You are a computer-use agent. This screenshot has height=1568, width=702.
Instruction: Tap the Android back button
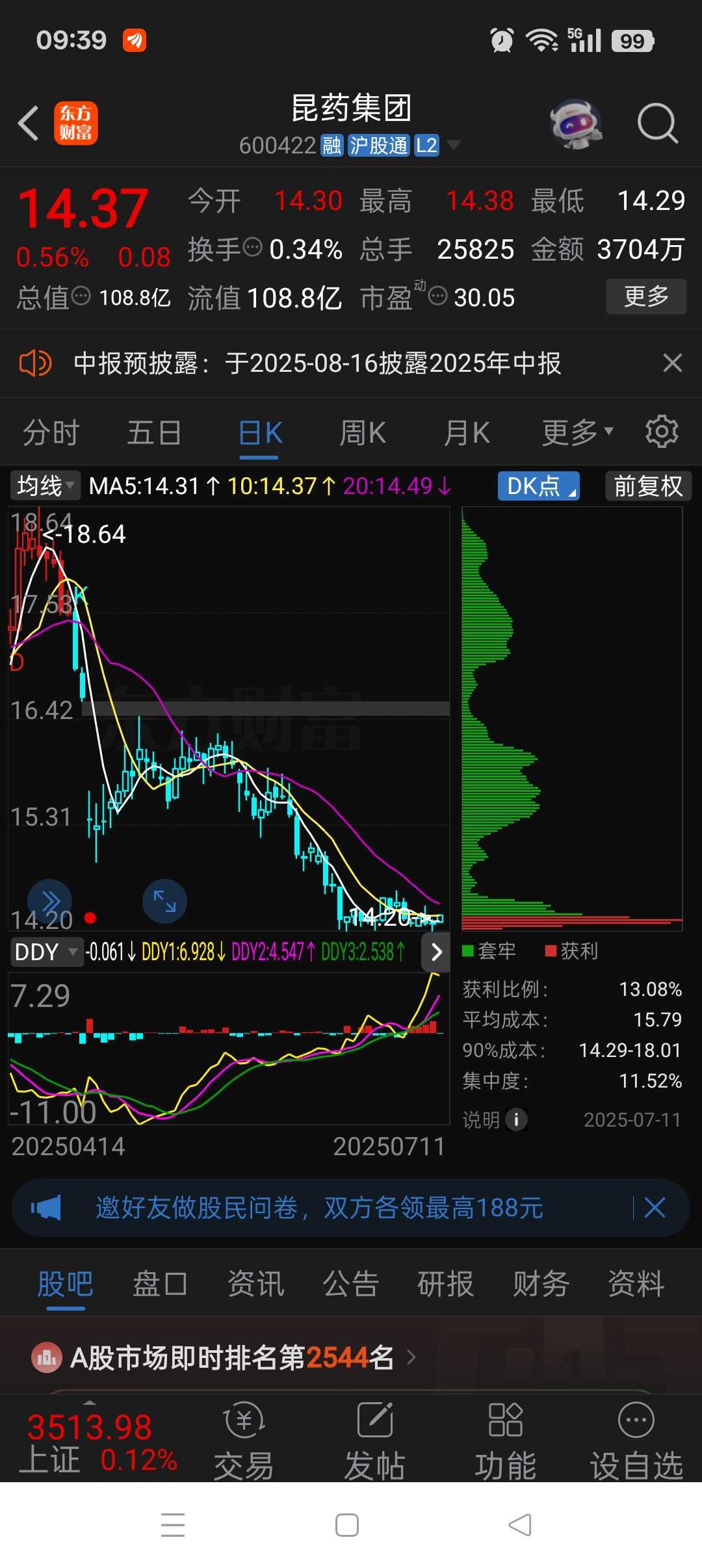520,1525
